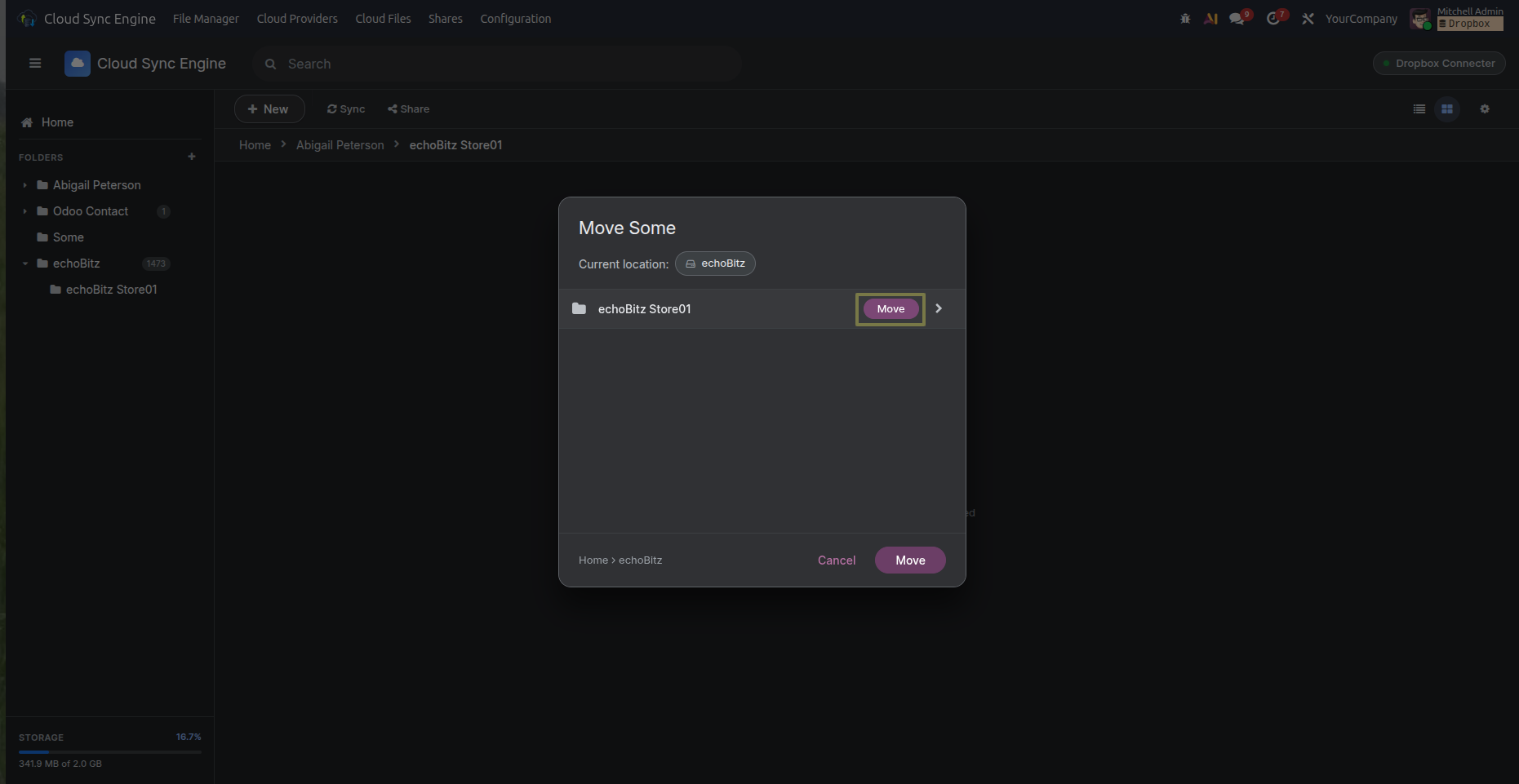Screen dimensions: 1519x784
Task: Click the Cloud Sync Engine logo in the top navbar
Action: (28, 19)
